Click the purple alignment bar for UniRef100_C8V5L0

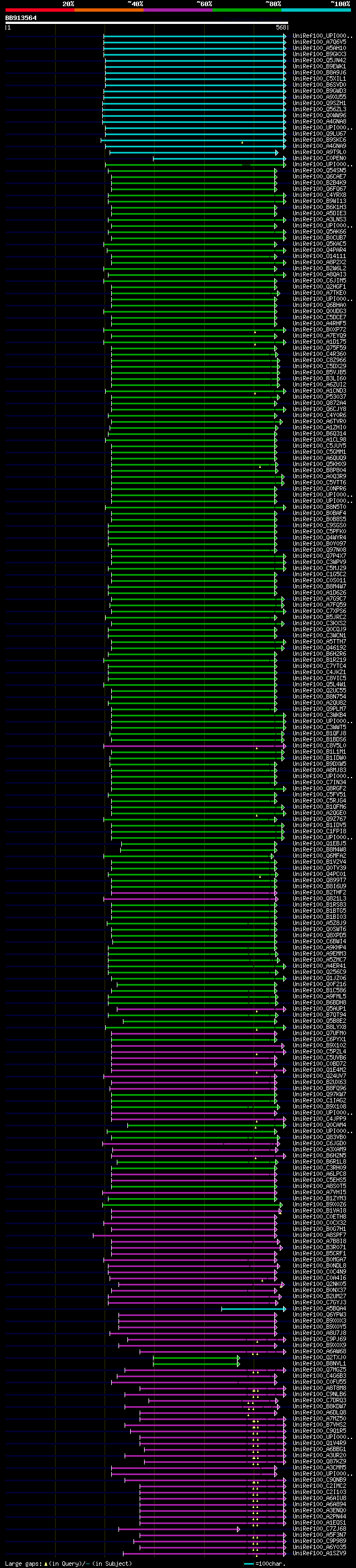point(194,746)
